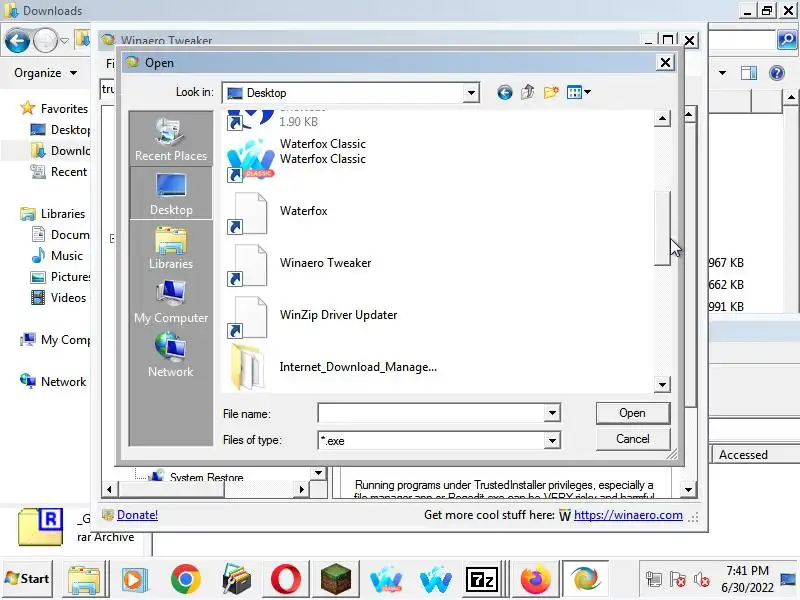The height and width of the screenshot is (600, 800).
Task: Open the Donate! link
Action: click(137, 515)
